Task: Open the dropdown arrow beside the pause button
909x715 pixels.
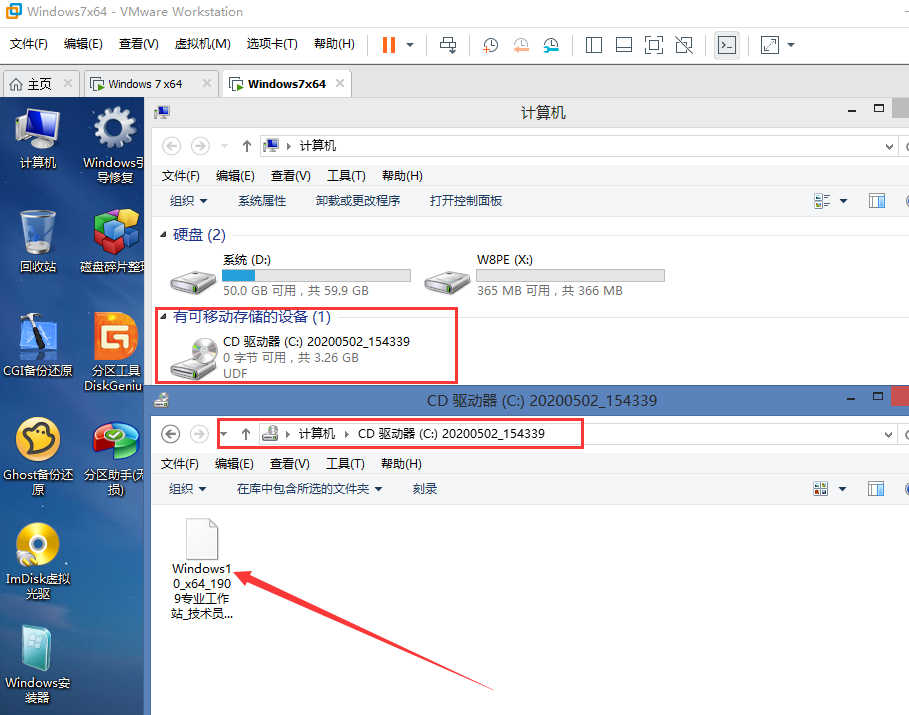Action: click(x=410, y=45)
